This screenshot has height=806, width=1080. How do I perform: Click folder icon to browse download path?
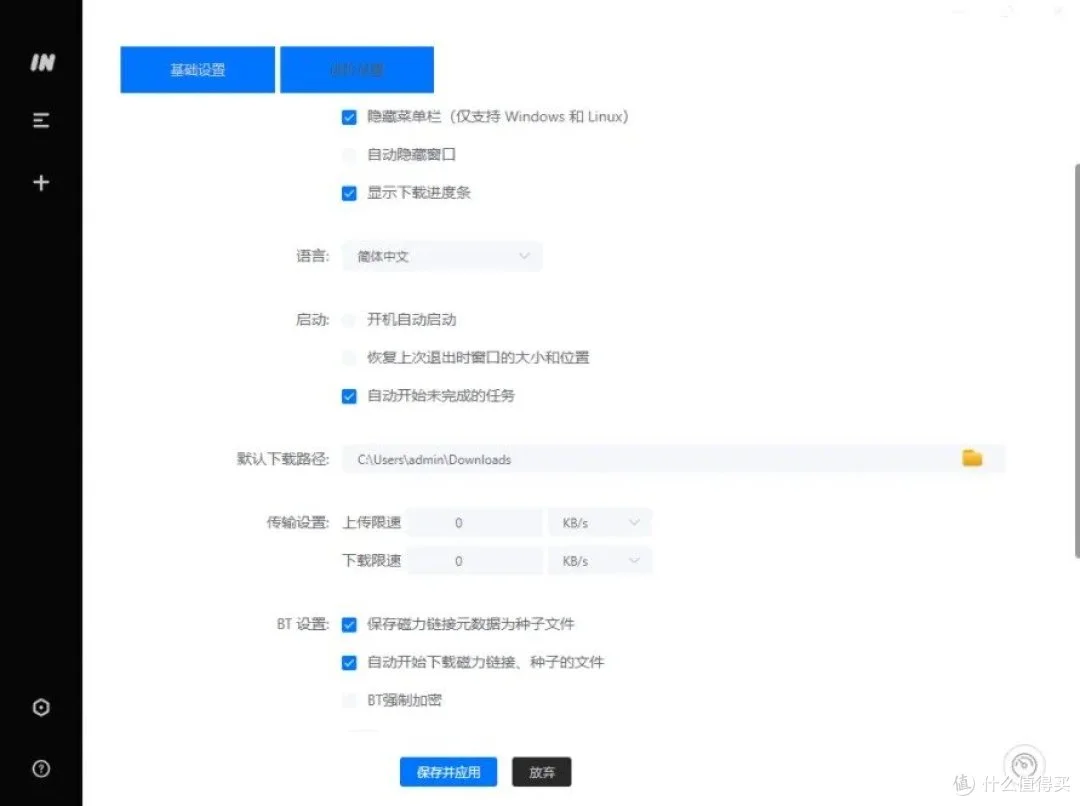click(x=972, y=458)
